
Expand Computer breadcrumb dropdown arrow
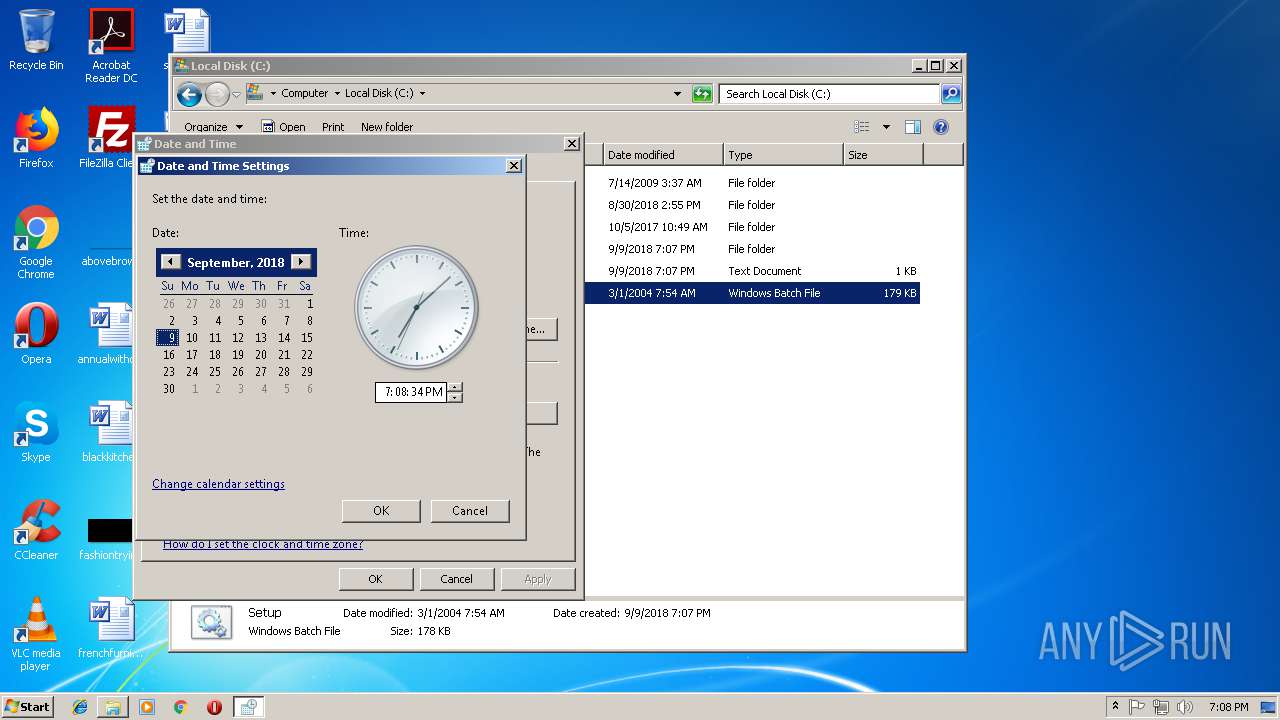[337, 94]
